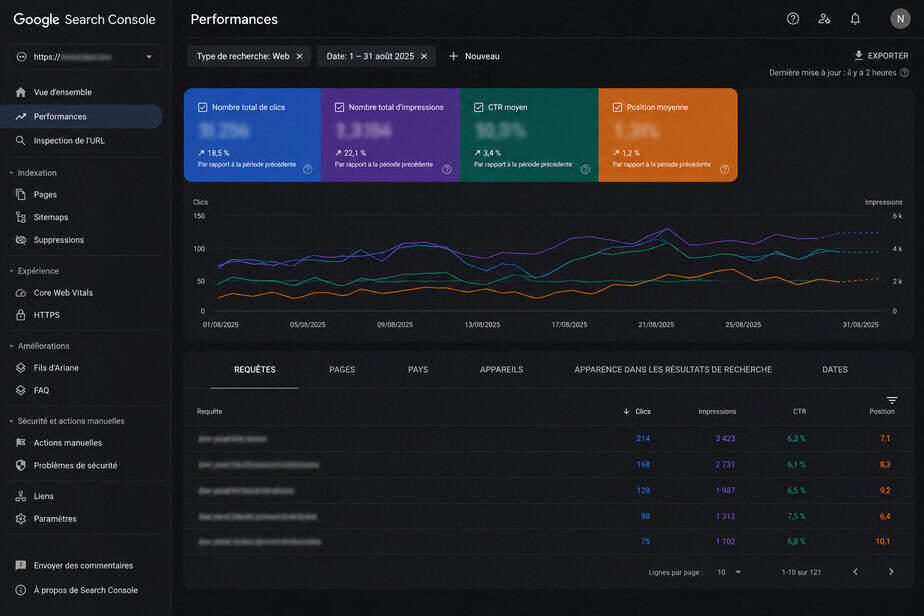This screenshot has width=924, height=616.
Task: Sort by Impressions column header
Action: (x=717, y=411)
